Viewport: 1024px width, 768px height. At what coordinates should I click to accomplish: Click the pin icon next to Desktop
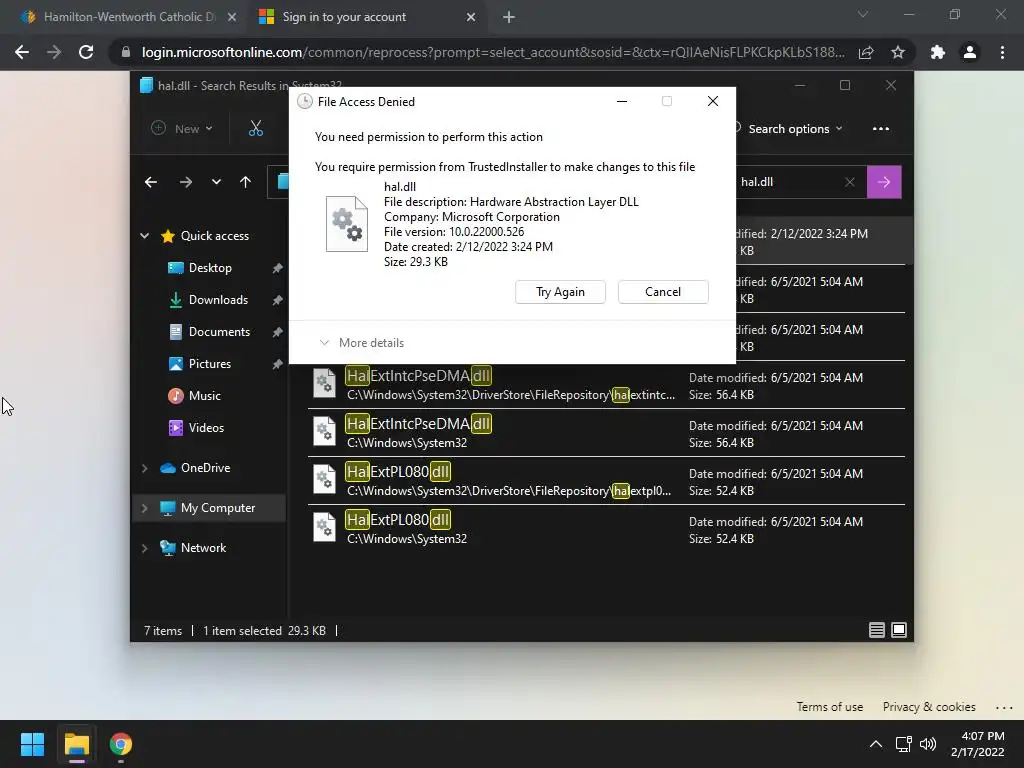[277, 268]
